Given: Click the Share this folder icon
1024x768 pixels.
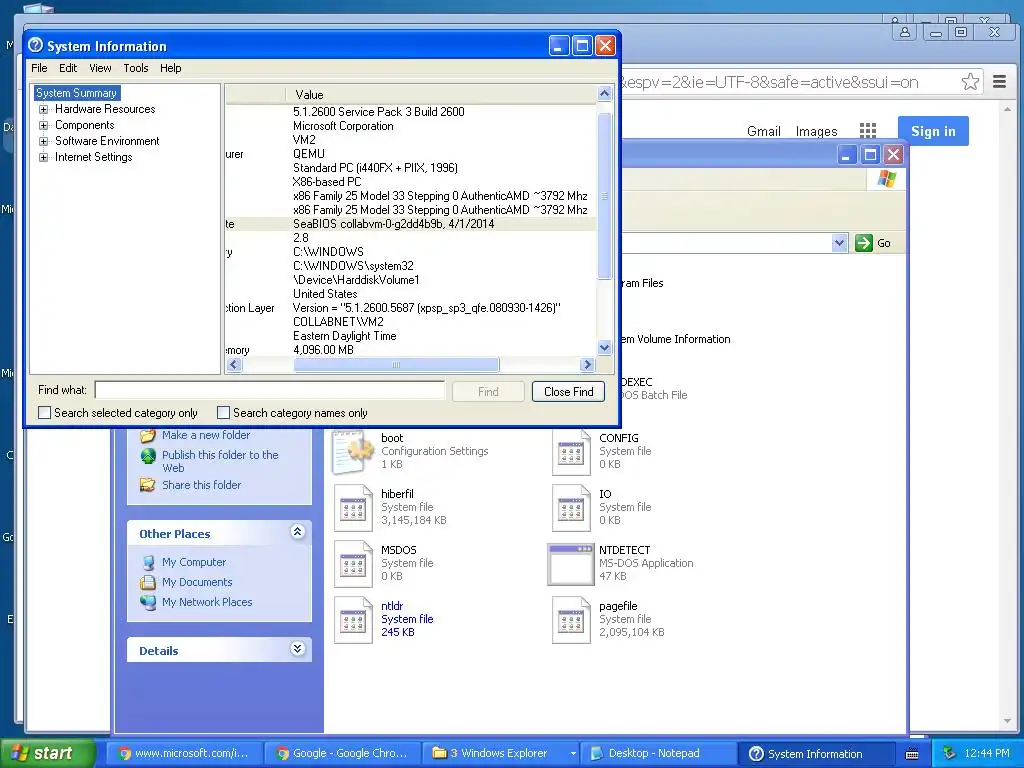Looking at the screenshot, I should [148, 485].
